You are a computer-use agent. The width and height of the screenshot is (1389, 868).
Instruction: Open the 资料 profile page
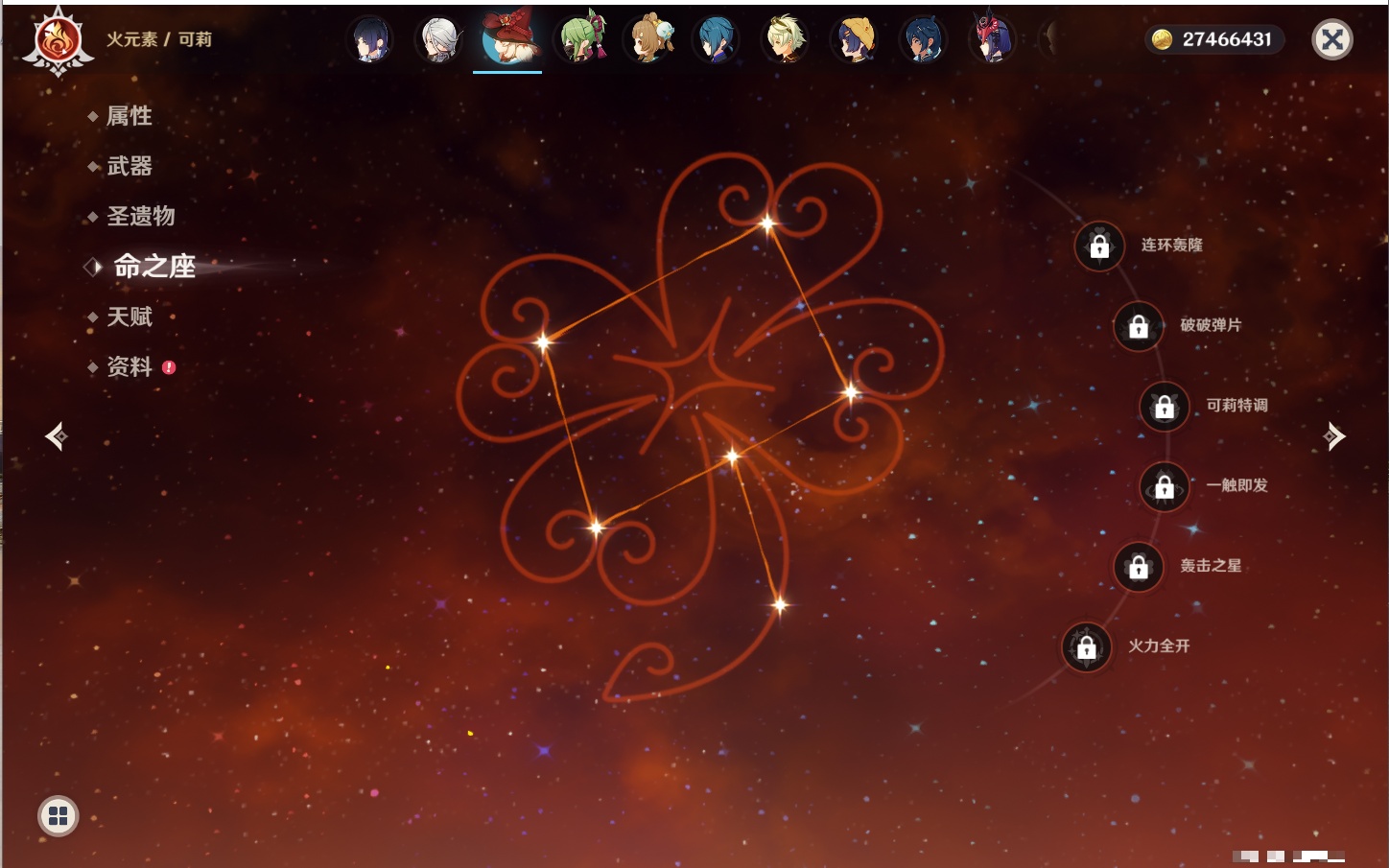129,366
